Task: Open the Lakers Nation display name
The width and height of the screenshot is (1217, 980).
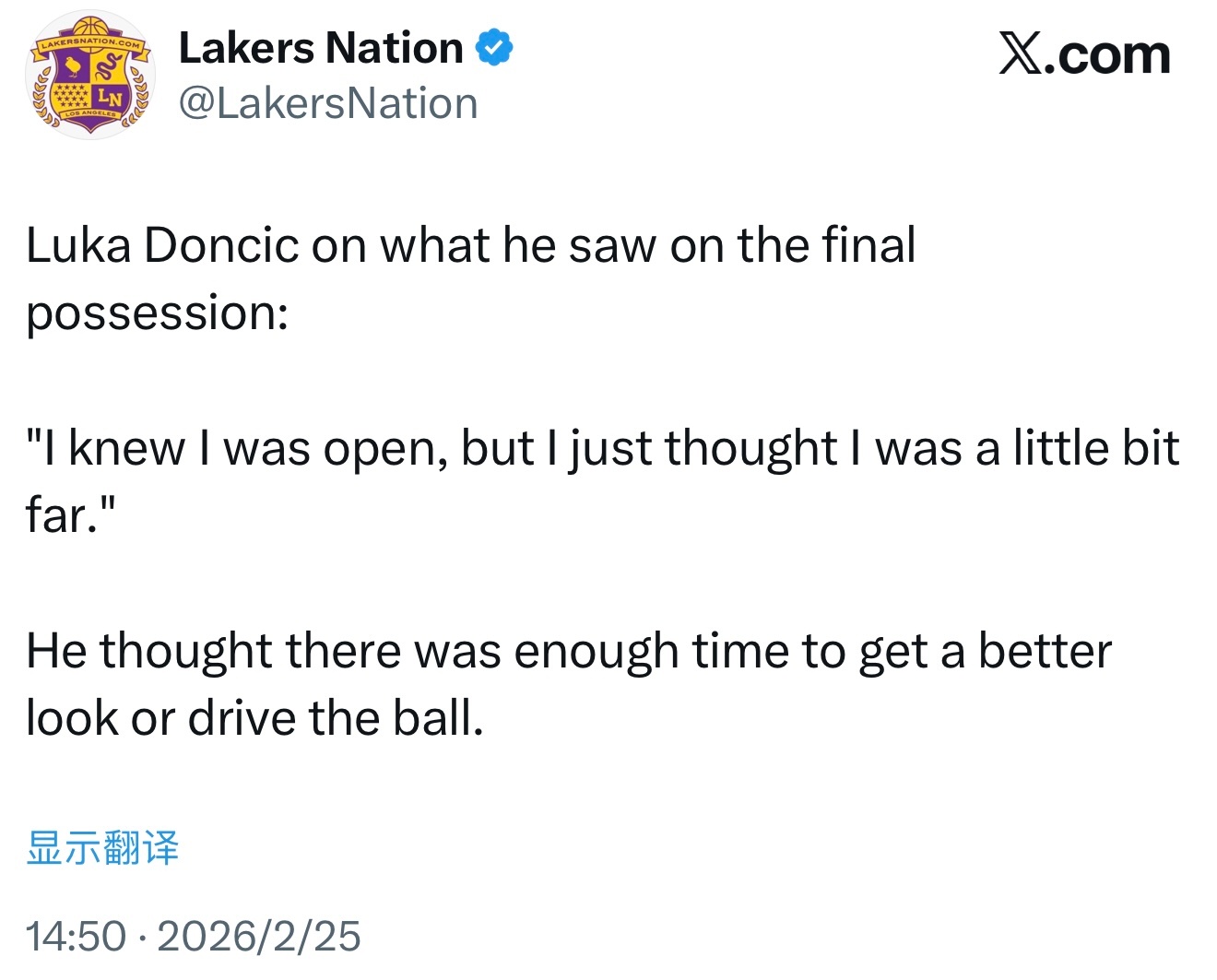Action: tap(321, 48)
